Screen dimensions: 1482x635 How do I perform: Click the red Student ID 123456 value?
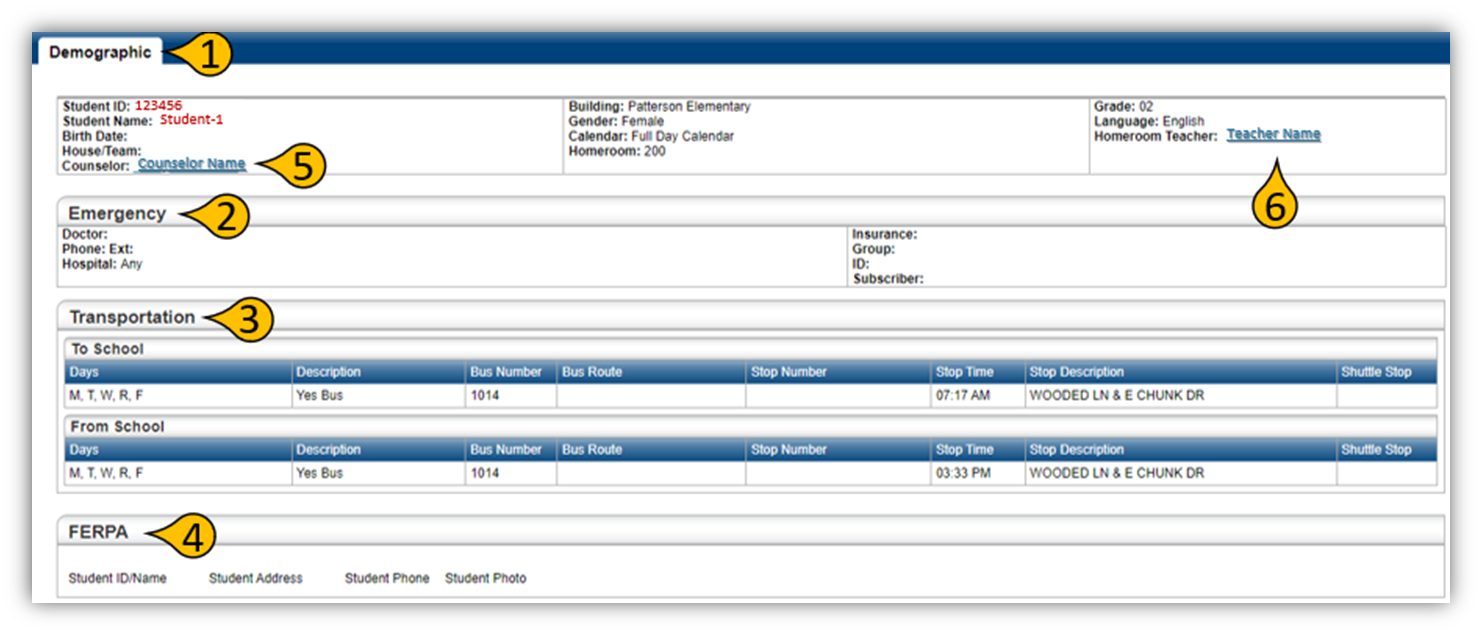pyautogui.click(x=158, y=106)
